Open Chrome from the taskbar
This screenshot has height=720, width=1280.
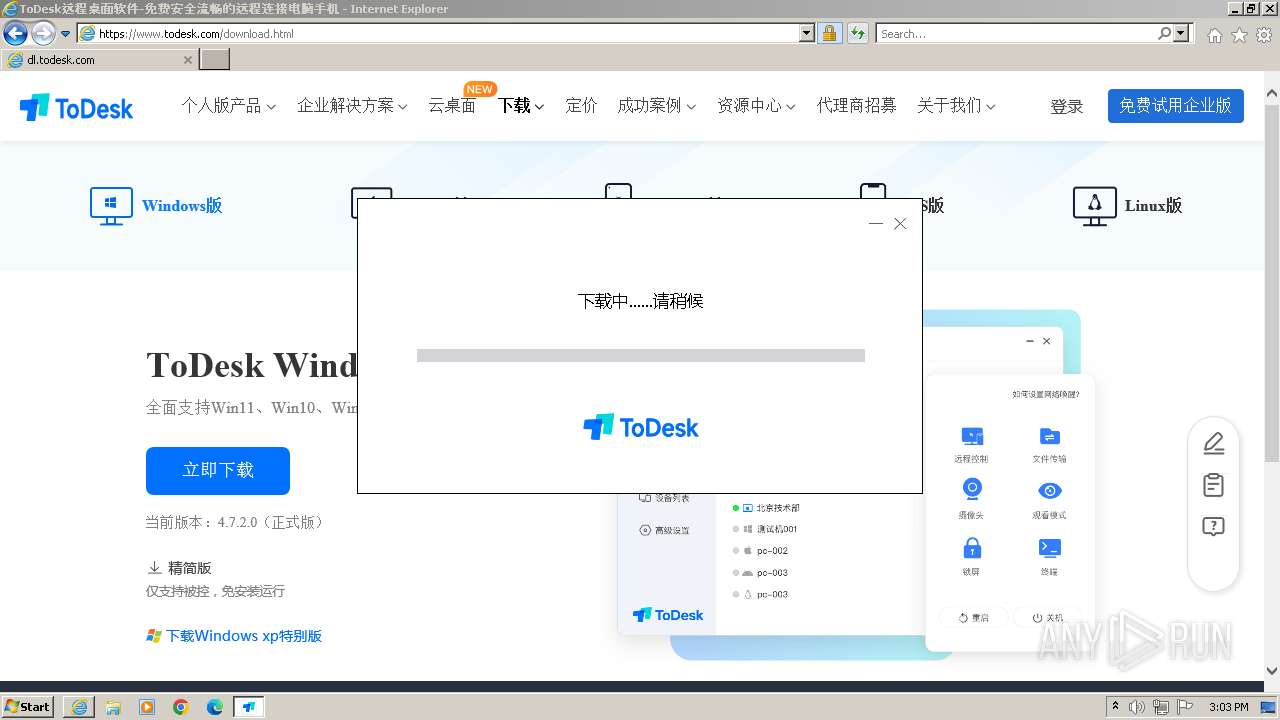pos(181,707)
